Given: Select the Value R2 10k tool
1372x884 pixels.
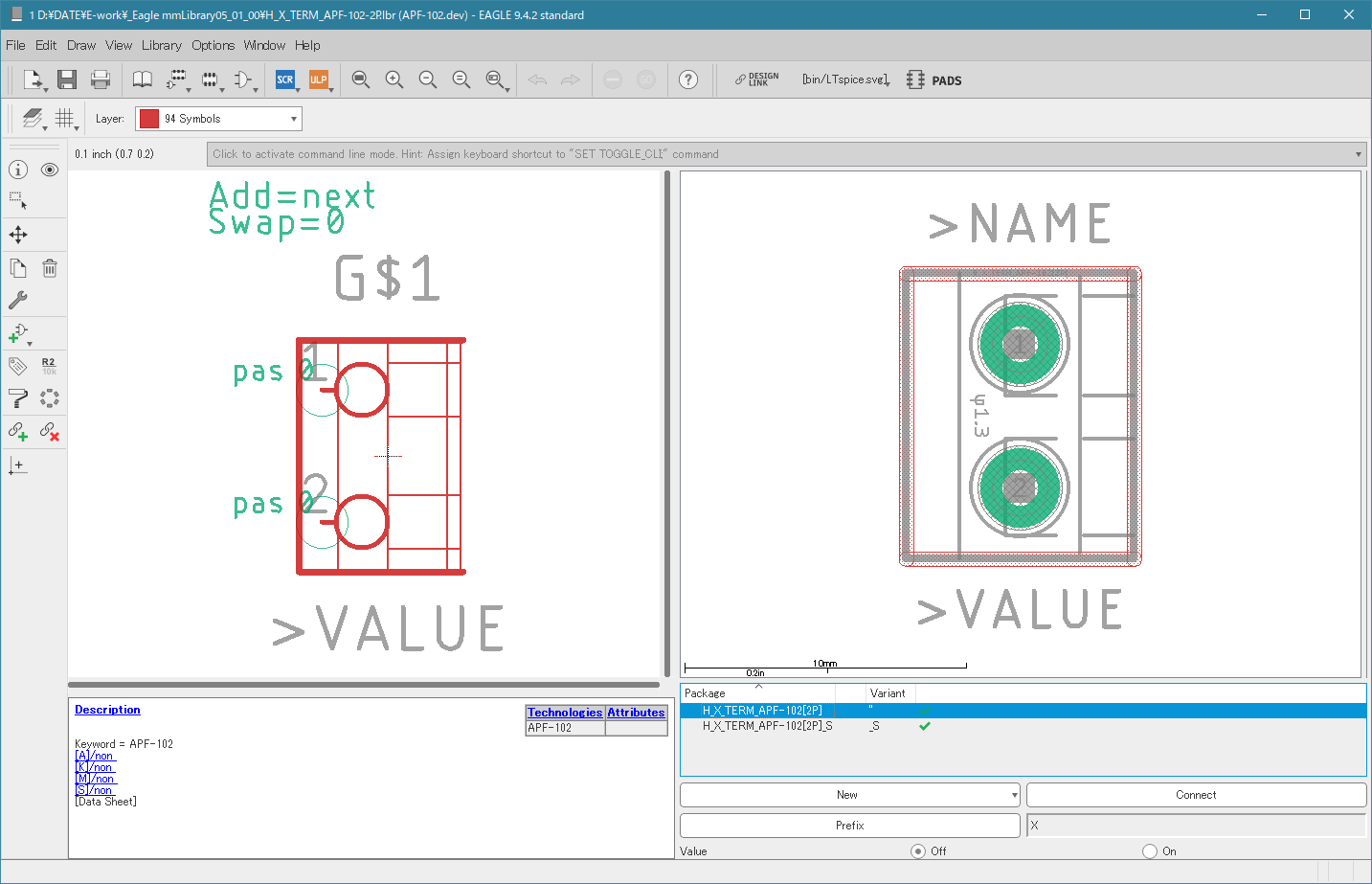Looking at the screenshot, I should pos(50,366).
